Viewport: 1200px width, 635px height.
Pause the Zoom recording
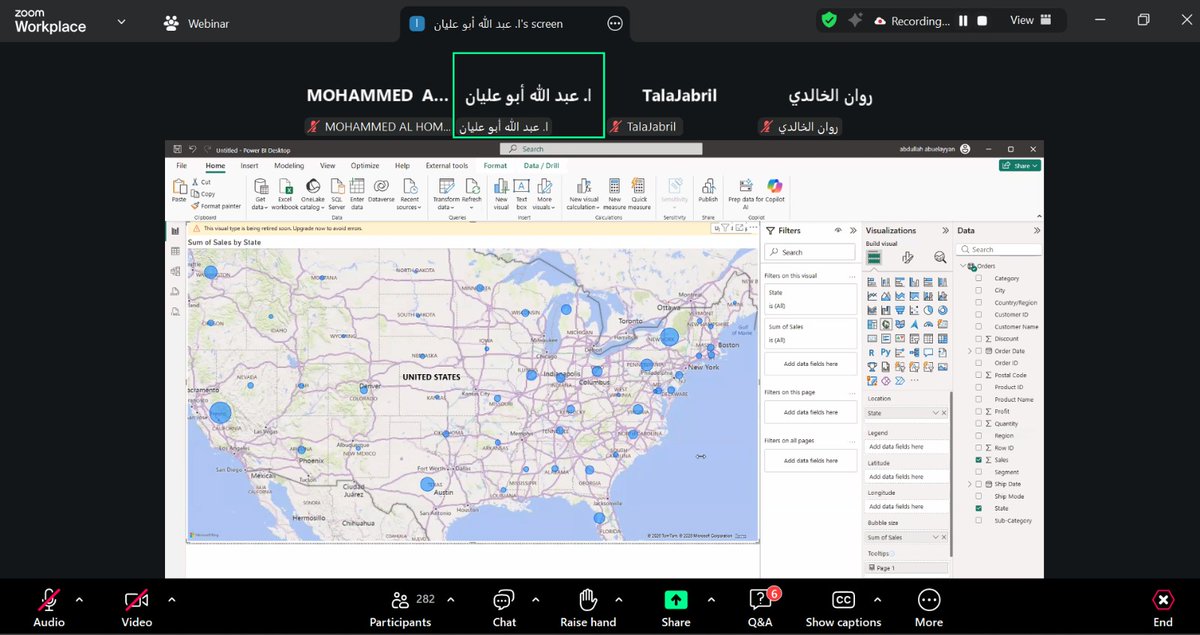point(964,20)
